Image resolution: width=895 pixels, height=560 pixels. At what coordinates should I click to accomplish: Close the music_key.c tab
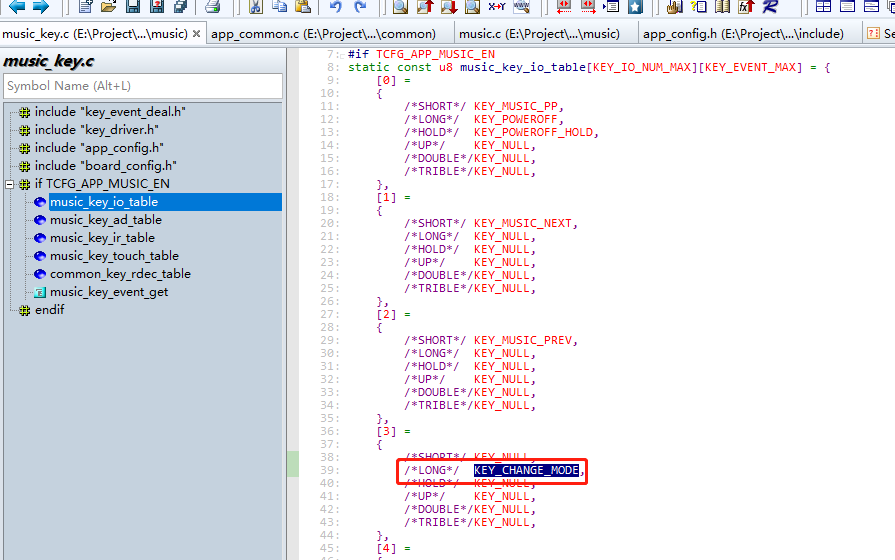click(x=196, y=34)
